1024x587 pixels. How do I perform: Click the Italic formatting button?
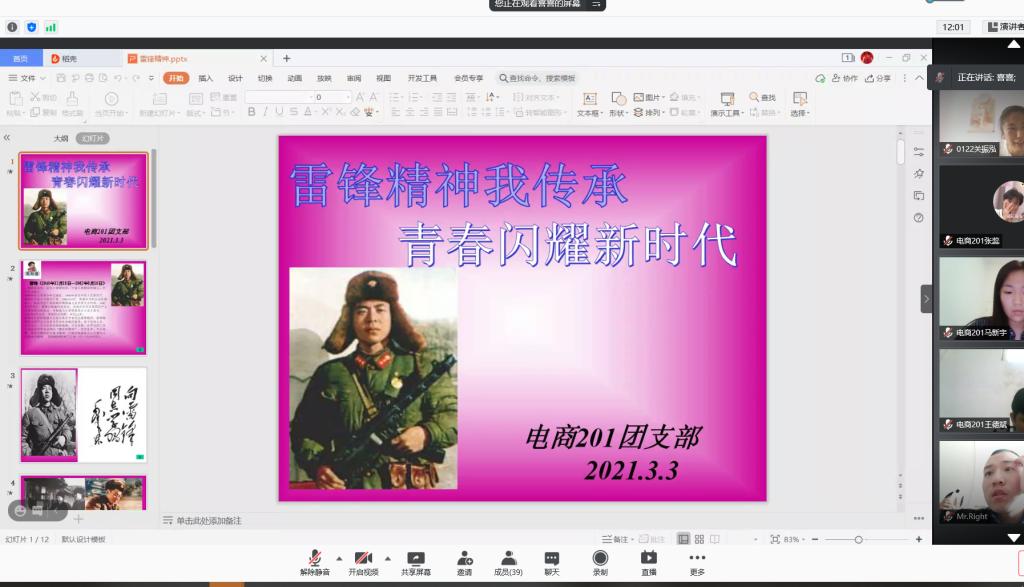[x=265, y=112]
